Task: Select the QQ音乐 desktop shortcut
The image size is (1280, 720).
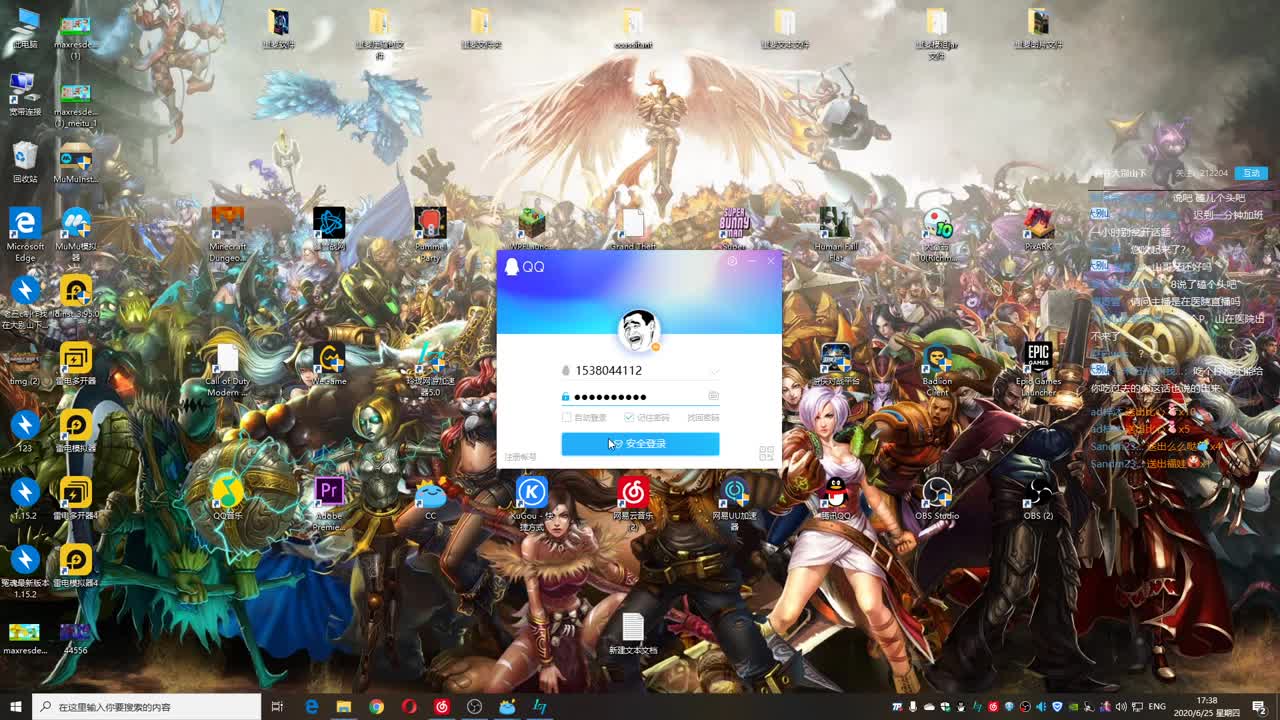Action: pyautogui.click(x=228, y=498)
